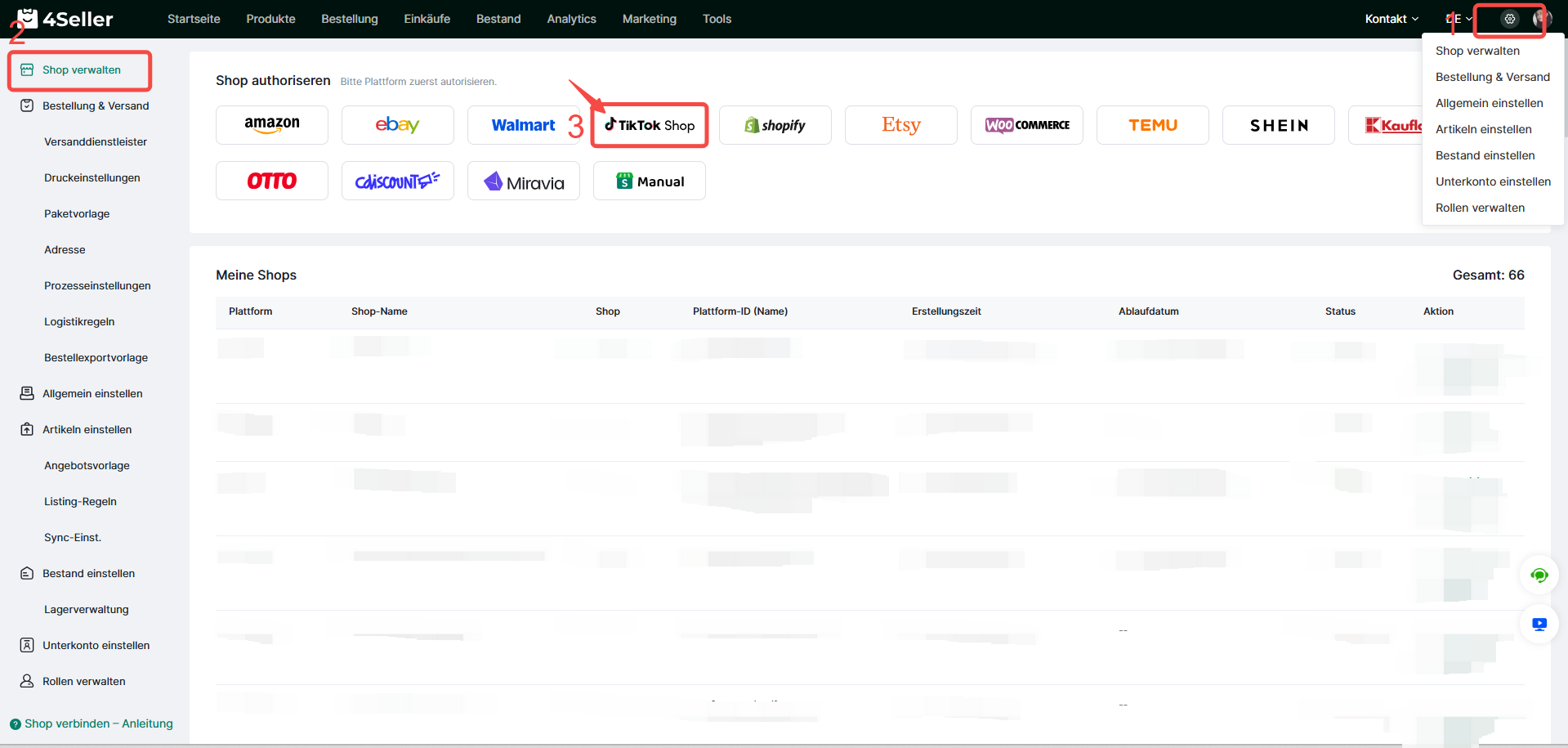This screenshot has width=1568, height=748.
Task: Pick the Shopify platform tile
Action: [x=775, y=125]
